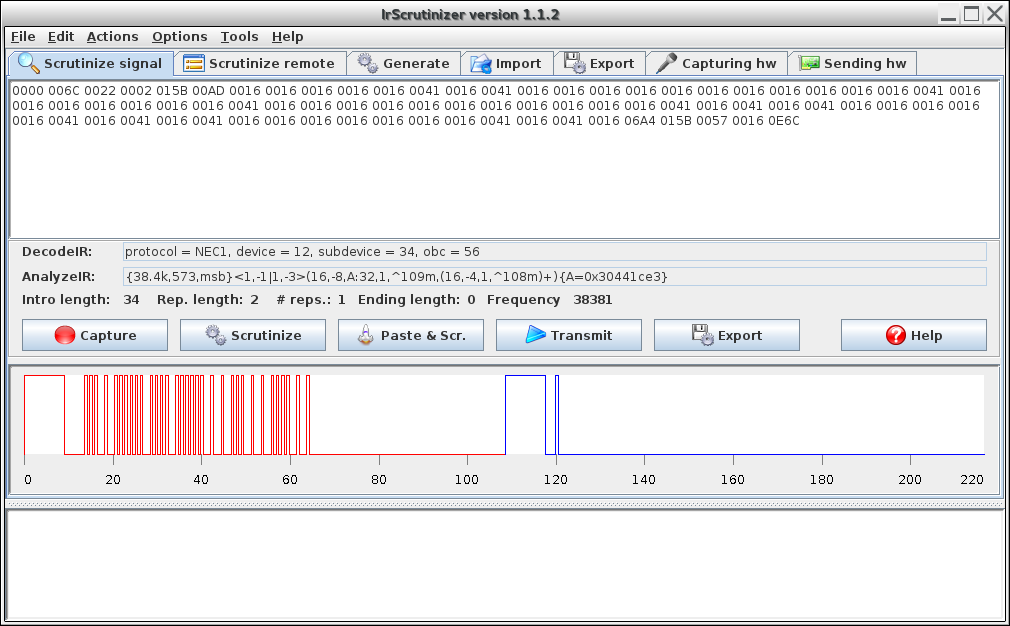The height and width of the screenshot is (626, 1010).
Task: Switch to the Scrutinize remote tab
Action: click(260, 63)
